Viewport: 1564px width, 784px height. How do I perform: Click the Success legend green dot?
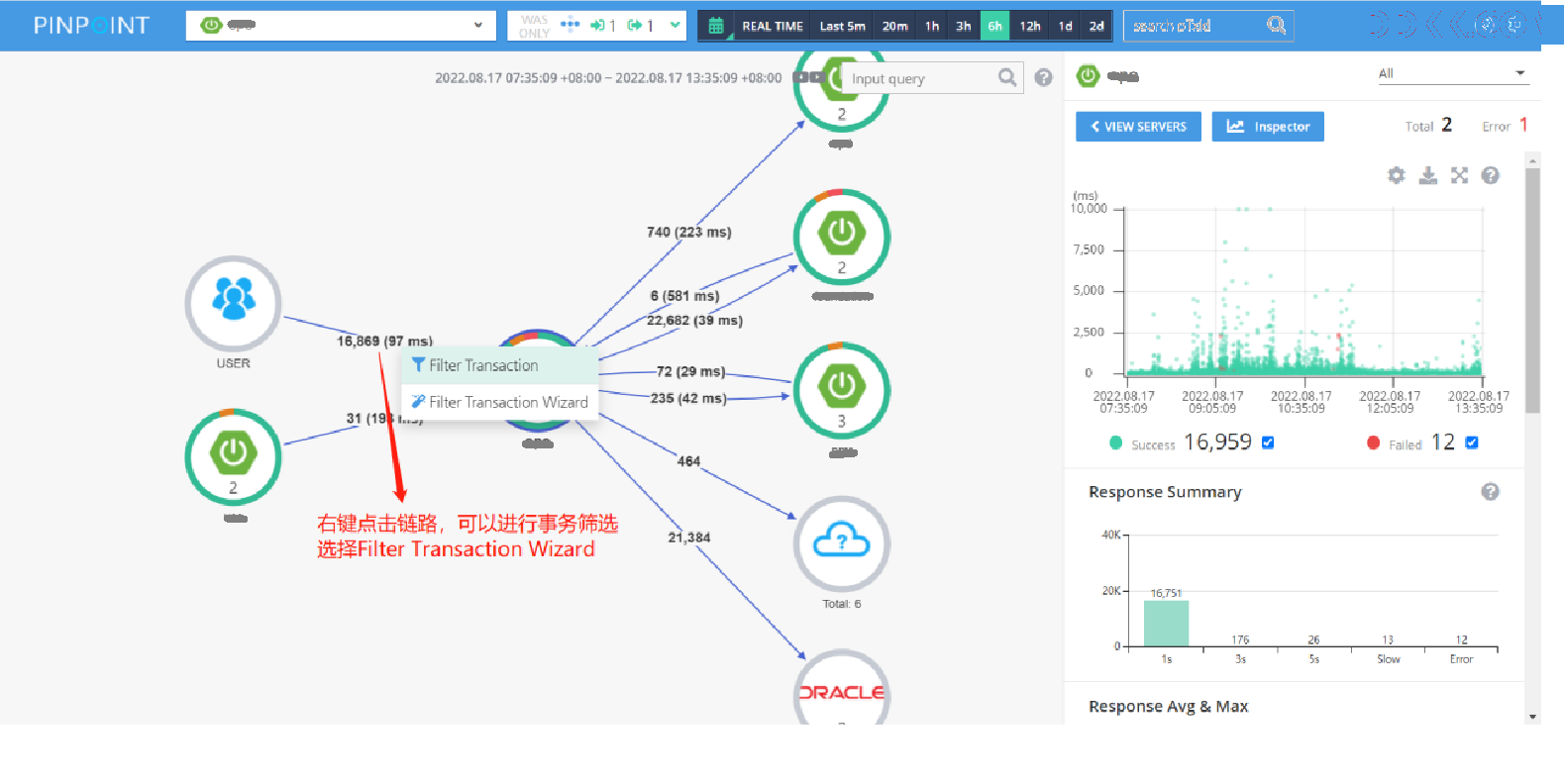tap(1116, 443)
